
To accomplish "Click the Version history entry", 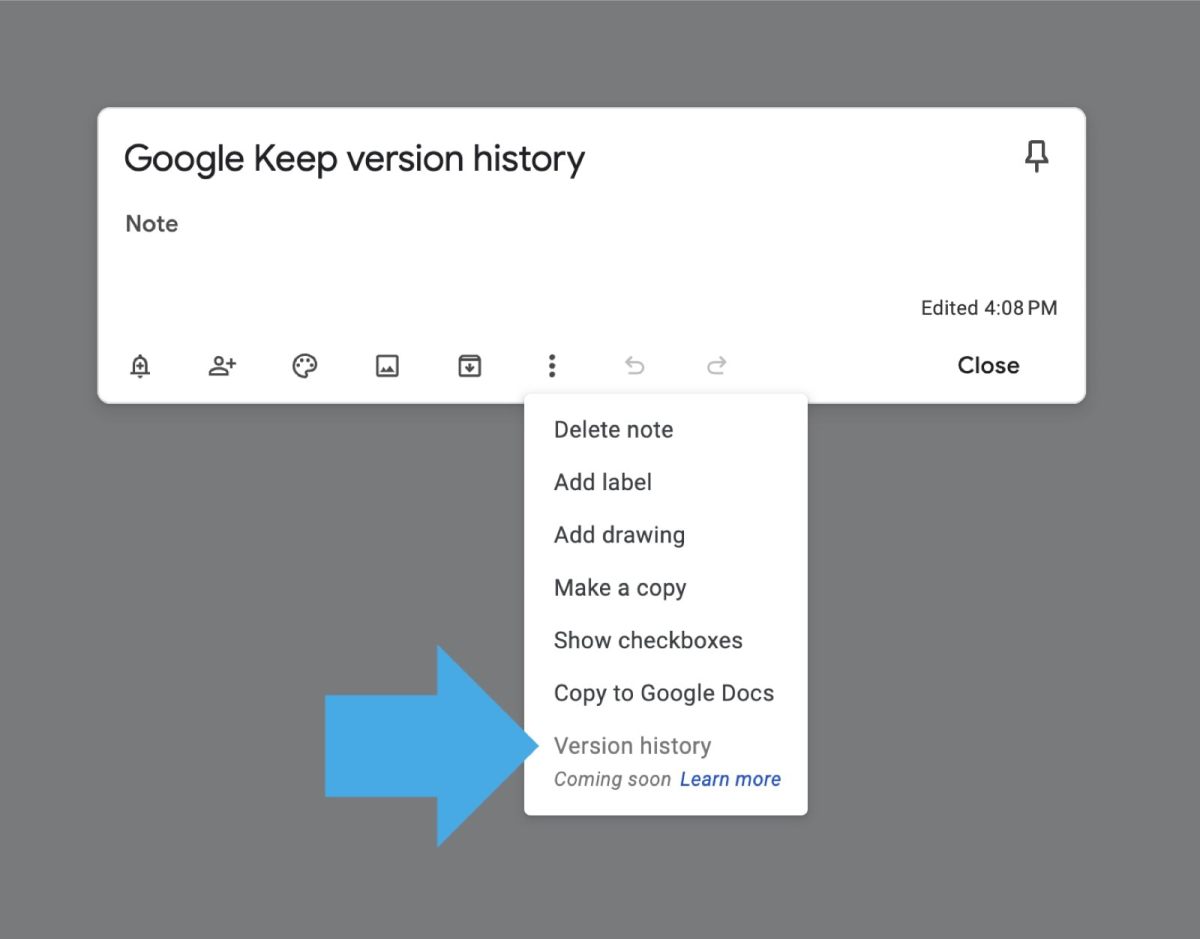I will (x=632, y=746).
